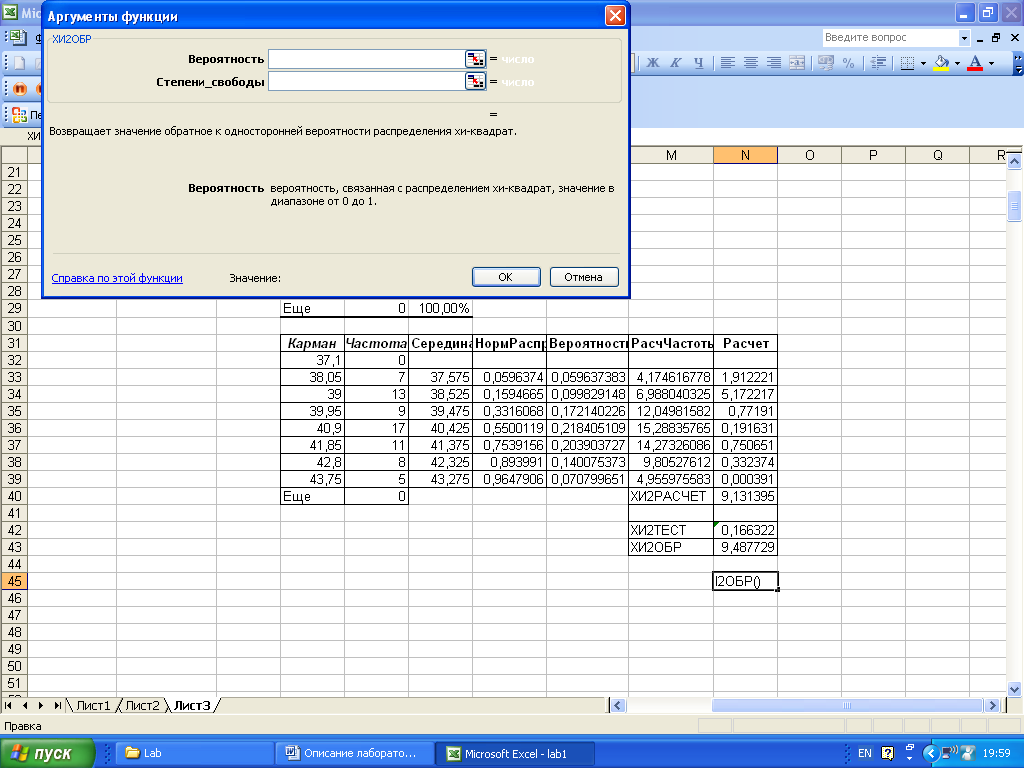
Task: Click horizontal scrollbar right arrow
Action: (x=993, y=705)
